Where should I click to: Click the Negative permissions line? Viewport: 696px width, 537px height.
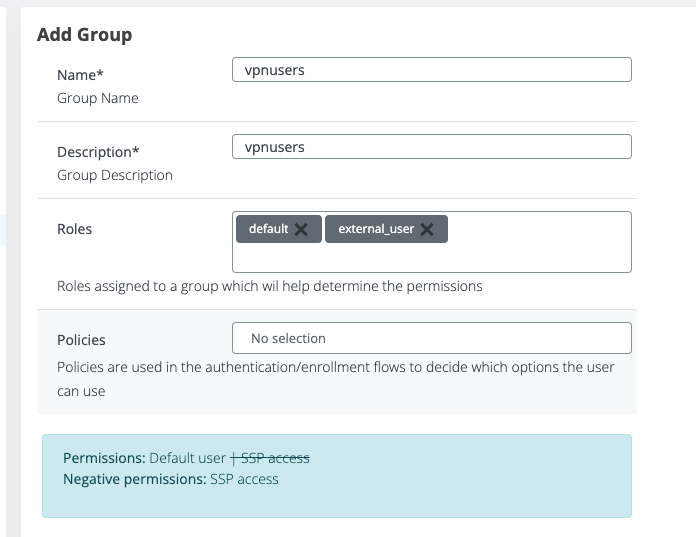[x=170, y=479]
